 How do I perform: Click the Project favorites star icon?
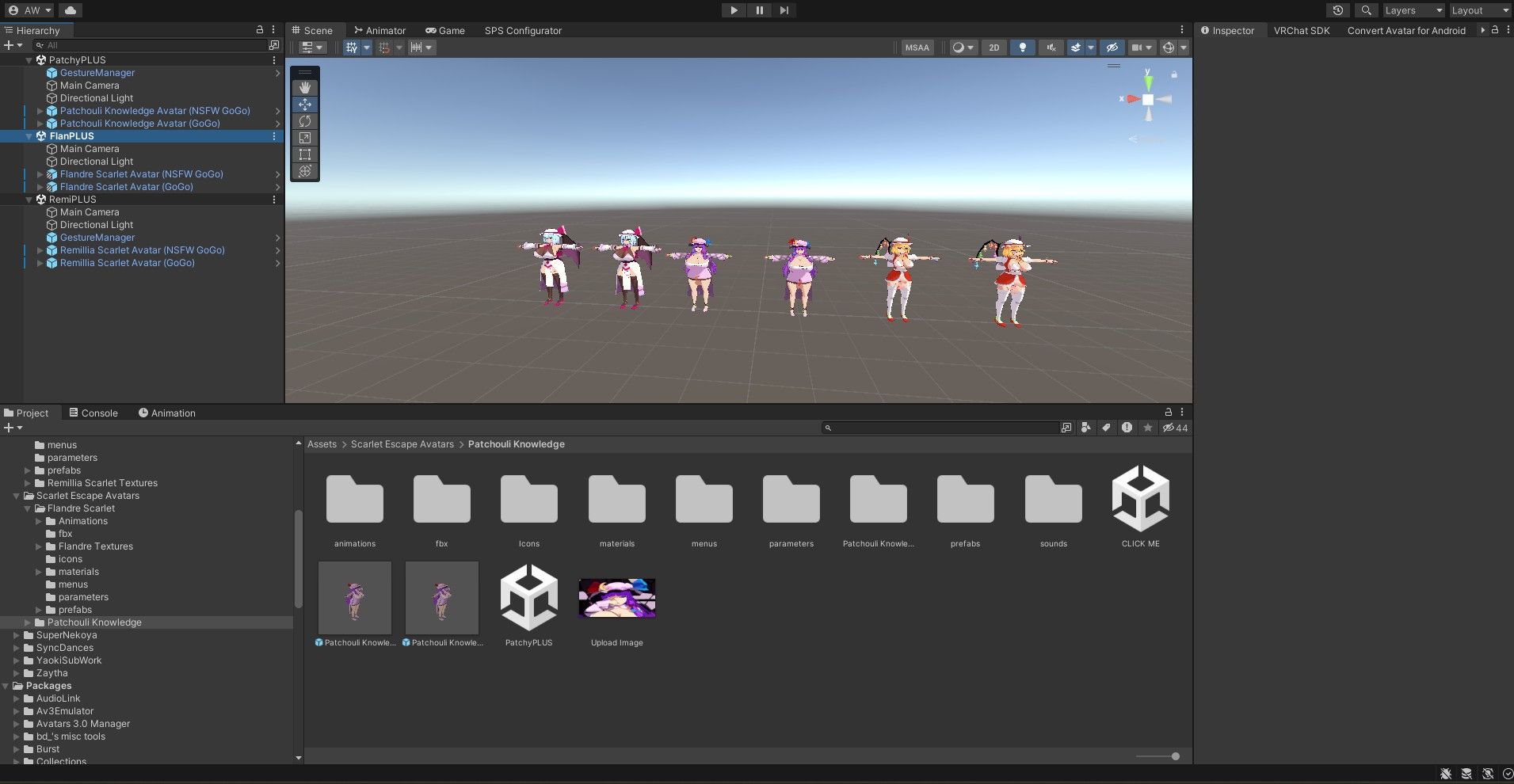click(x=1147, y=428)
